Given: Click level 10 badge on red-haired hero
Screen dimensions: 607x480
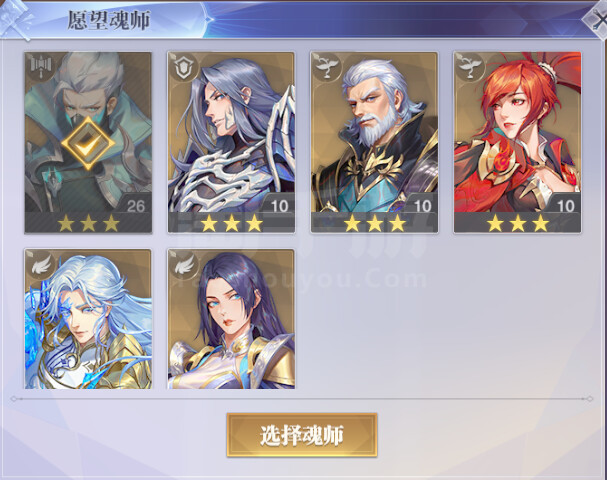Looking at the screenshot, I should (x=565, y=206).
